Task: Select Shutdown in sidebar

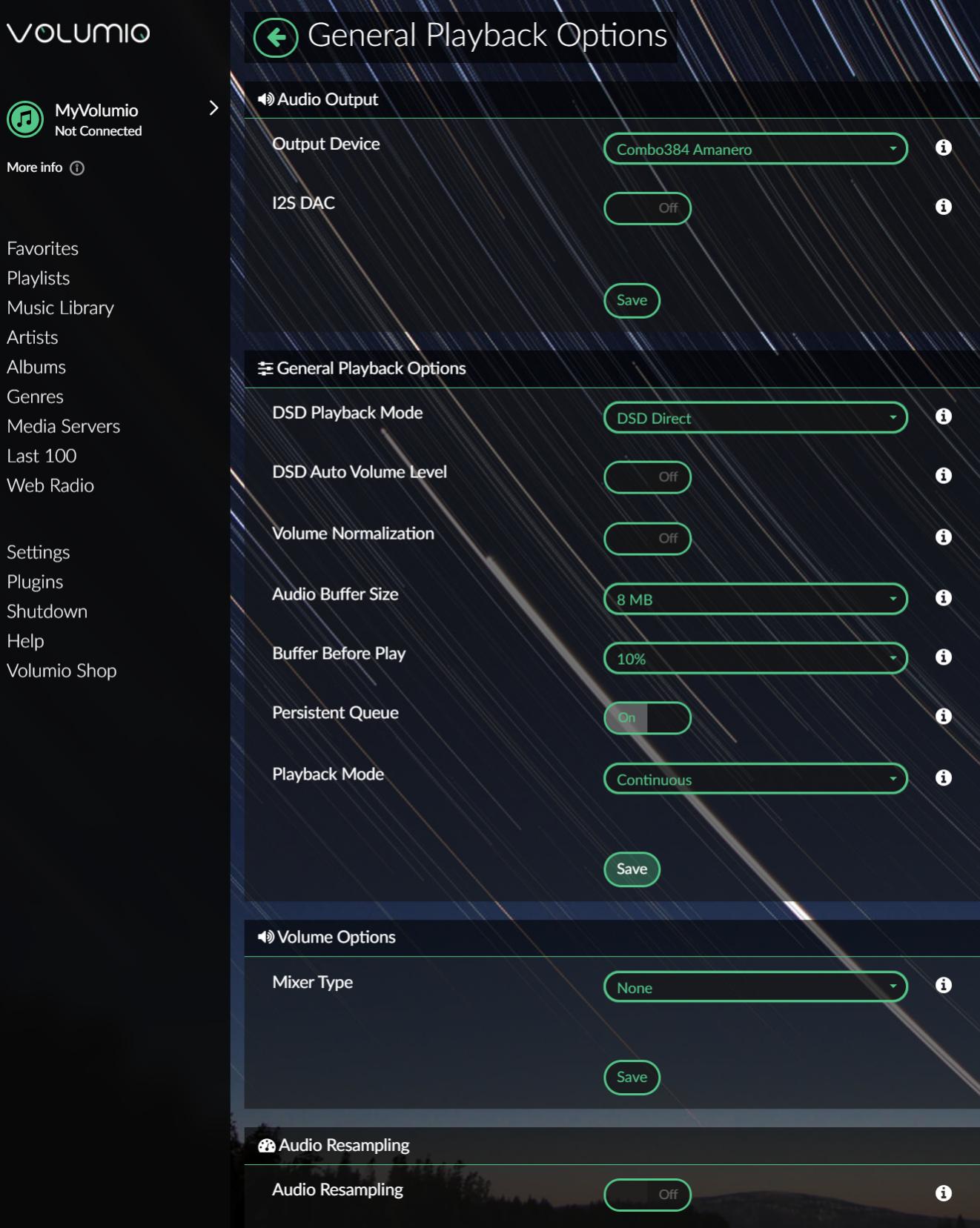Action: click(47, 611)
